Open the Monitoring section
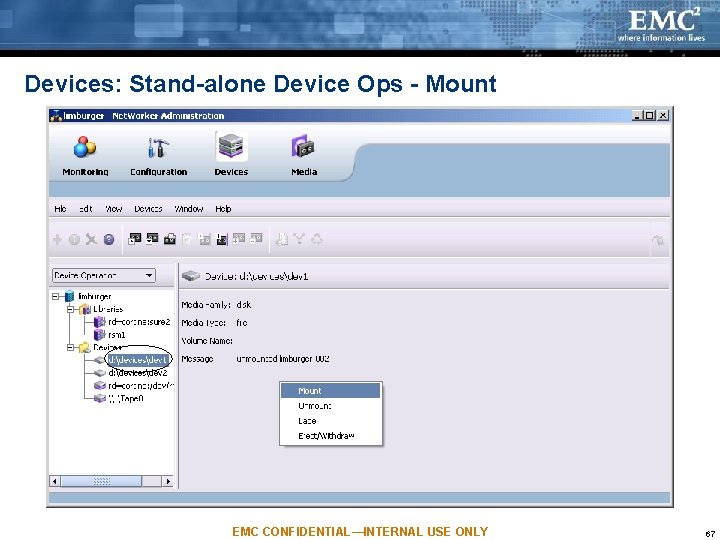Viewport: 720px width, 540px height. point(85,155)
